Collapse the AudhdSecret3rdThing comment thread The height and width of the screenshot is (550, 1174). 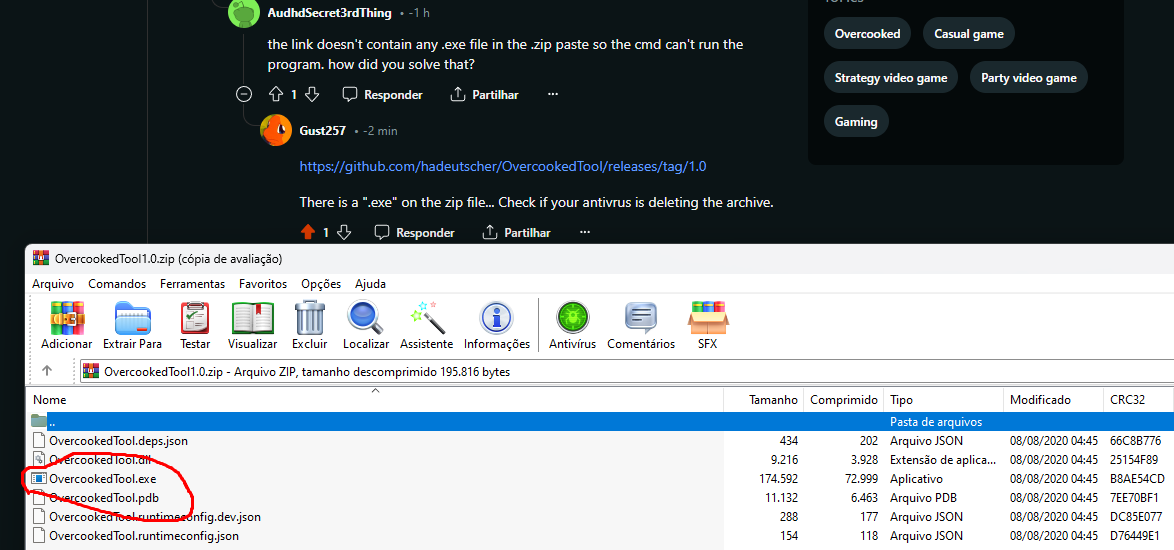243,94
